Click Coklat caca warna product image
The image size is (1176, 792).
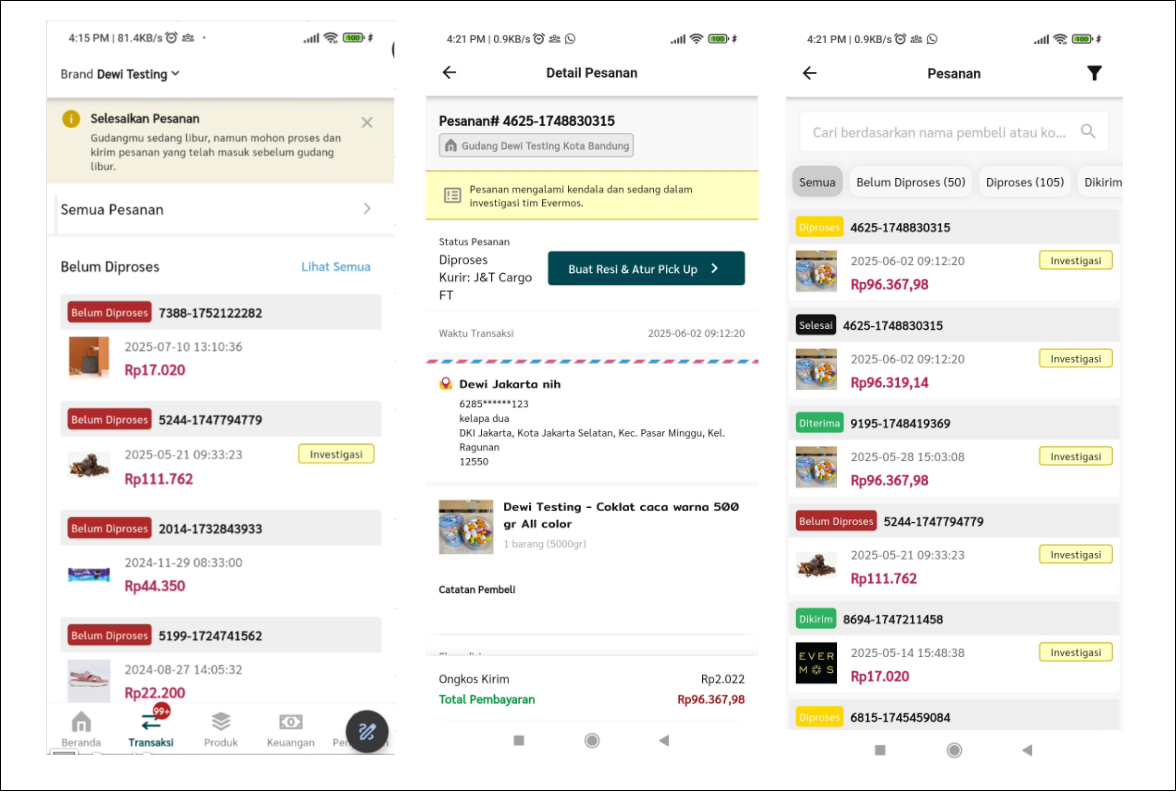pos(466,526)
